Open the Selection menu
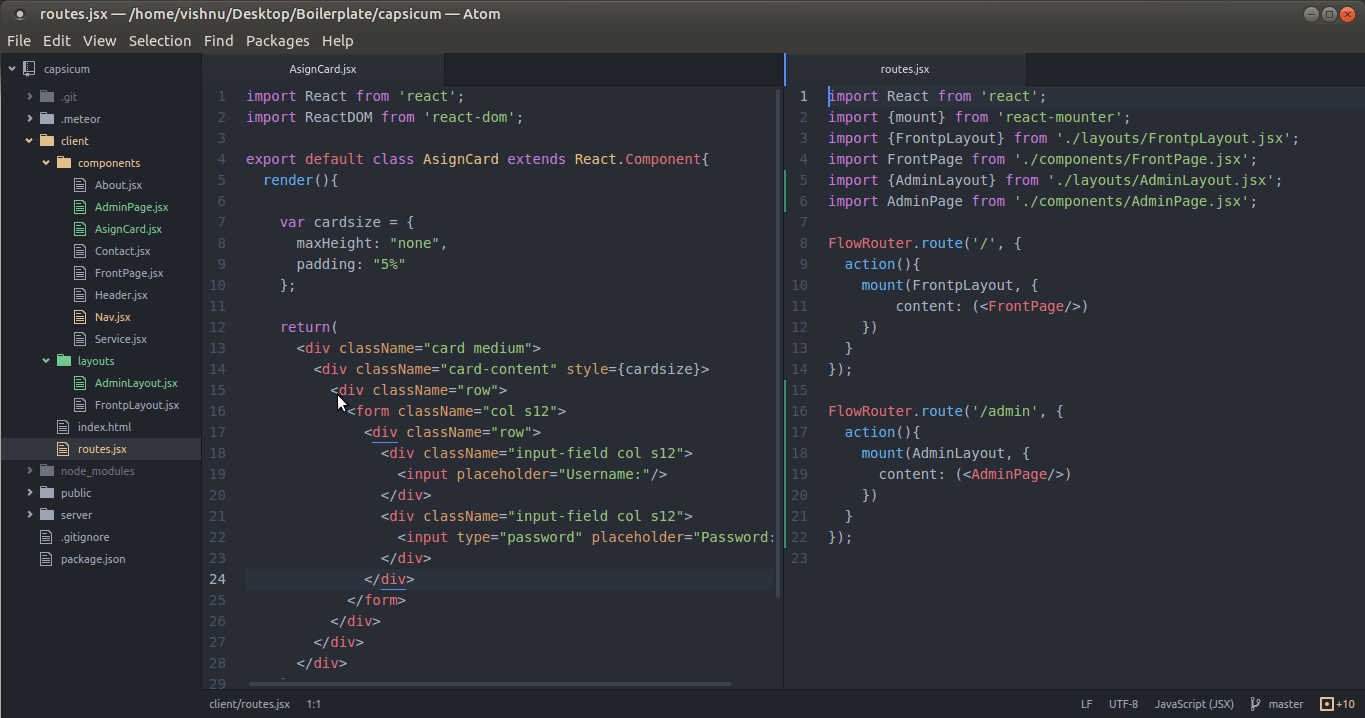The image size is (1365, 718). click(160, 41)
